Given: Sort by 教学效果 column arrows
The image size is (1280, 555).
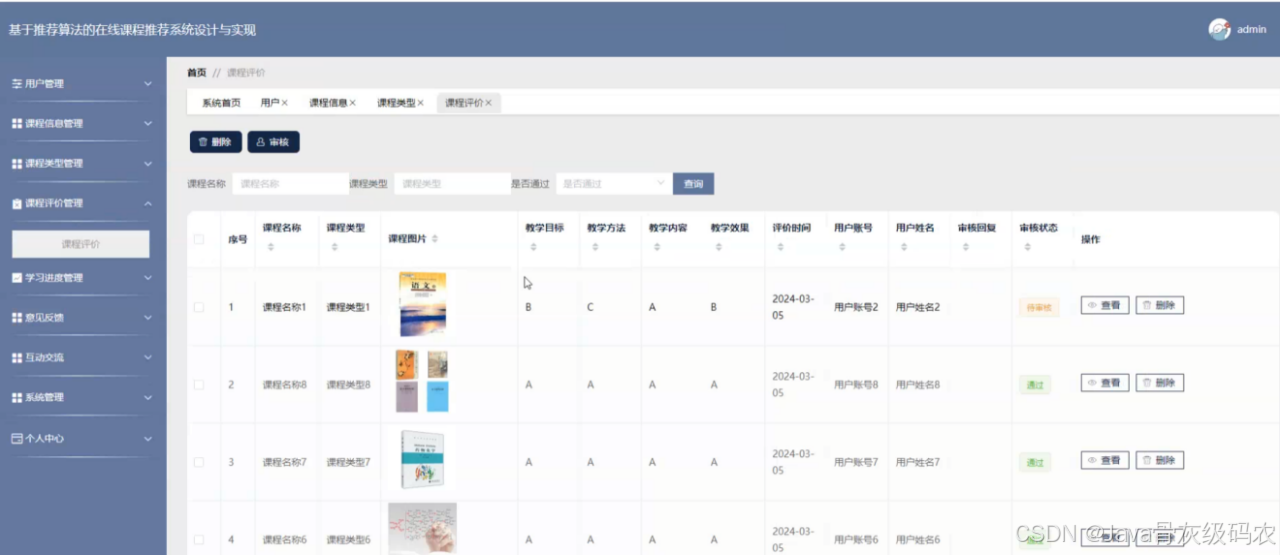Looking at the screenshot, I should point(718,247).
